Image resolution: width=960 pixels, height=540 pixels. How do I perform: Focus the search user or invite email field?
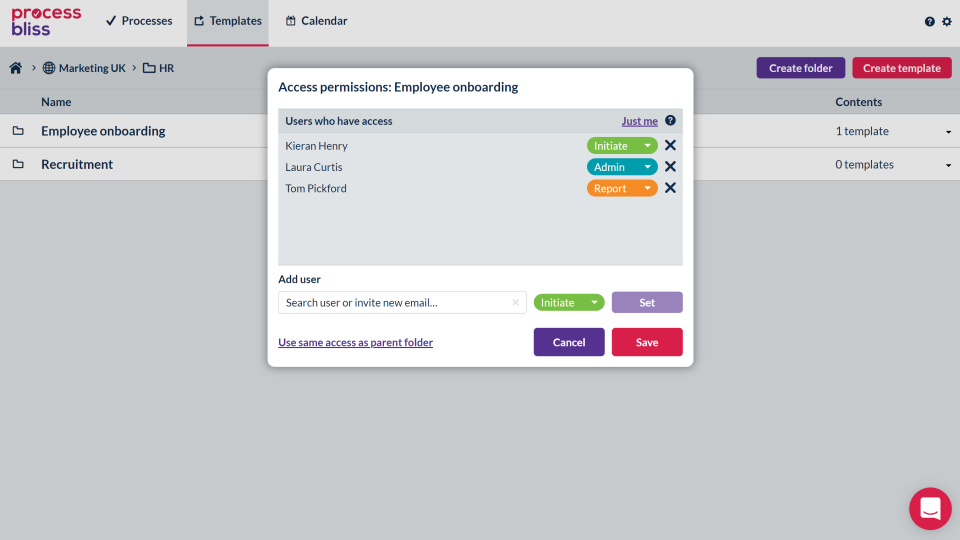tap(395, 302)
